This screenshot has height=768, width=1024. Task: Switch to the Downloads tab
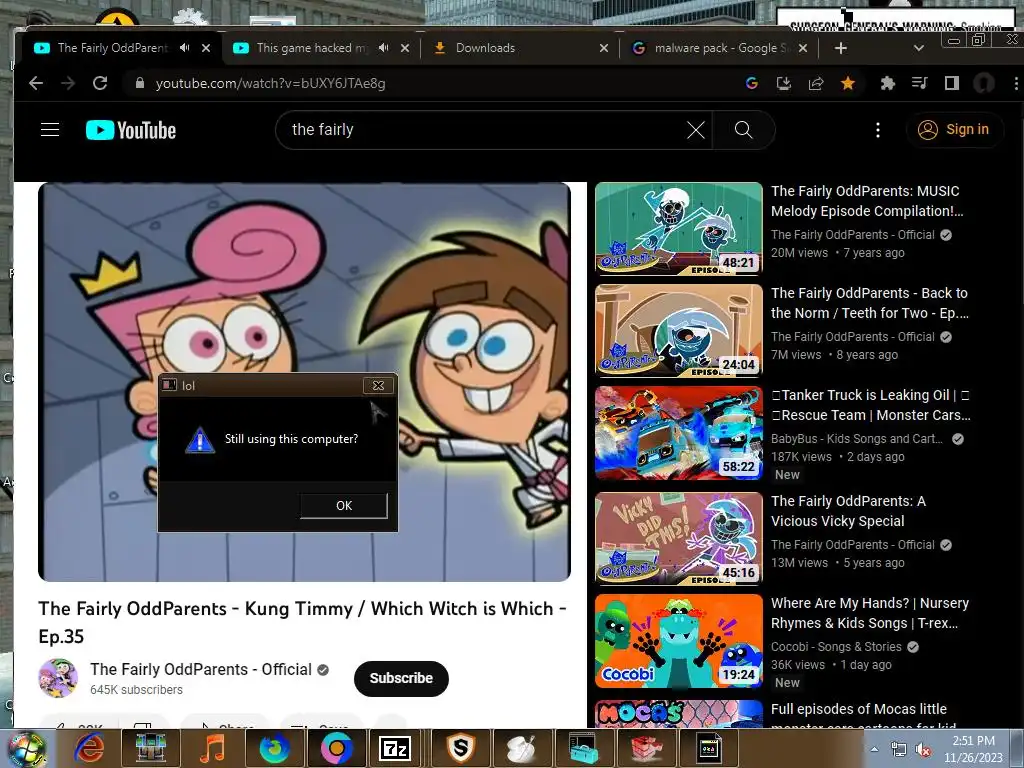[485, 48]
